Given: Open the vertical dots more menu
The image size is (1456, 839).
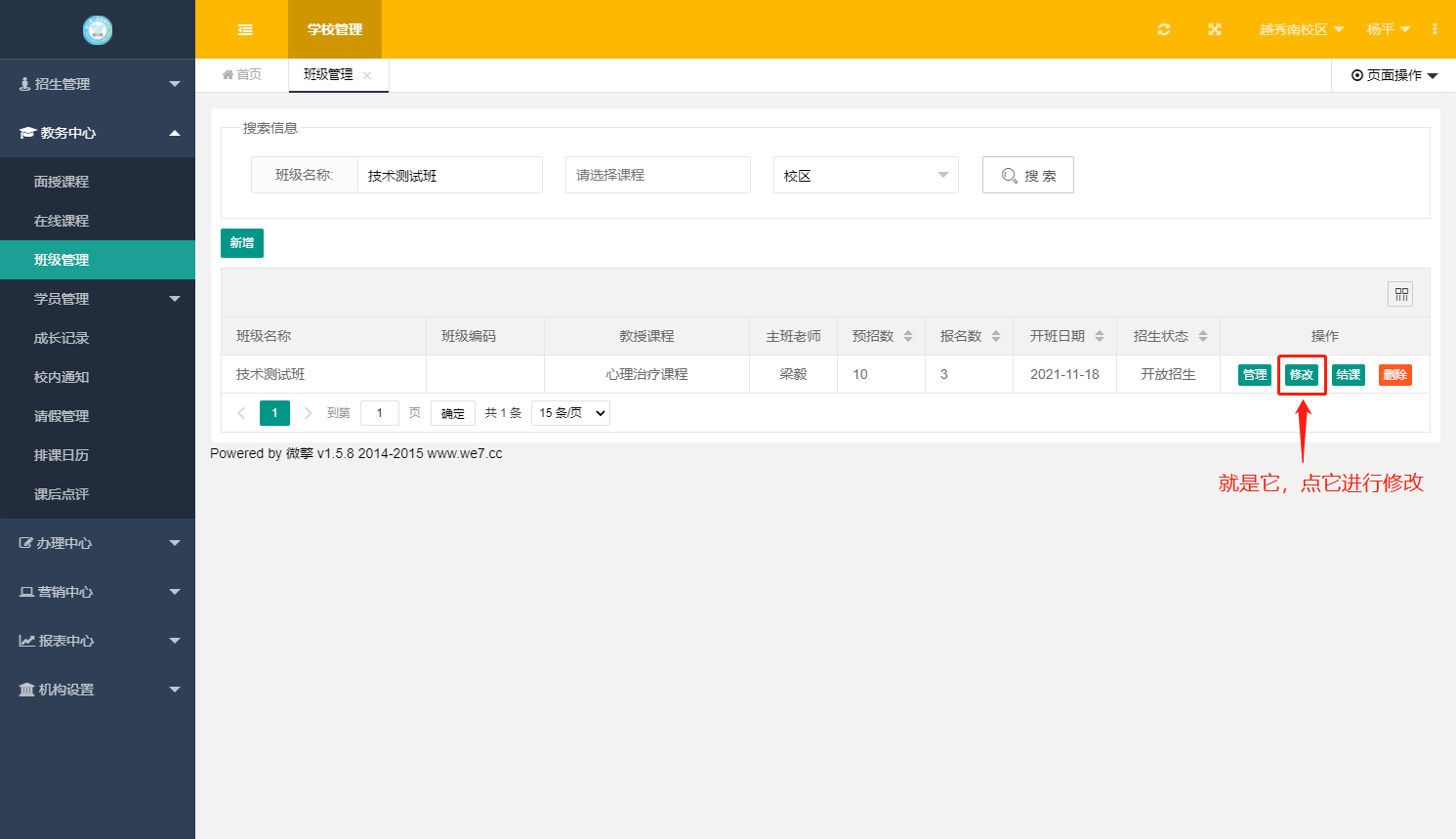Looking at the screenshot, I should tap(1435, 29).
